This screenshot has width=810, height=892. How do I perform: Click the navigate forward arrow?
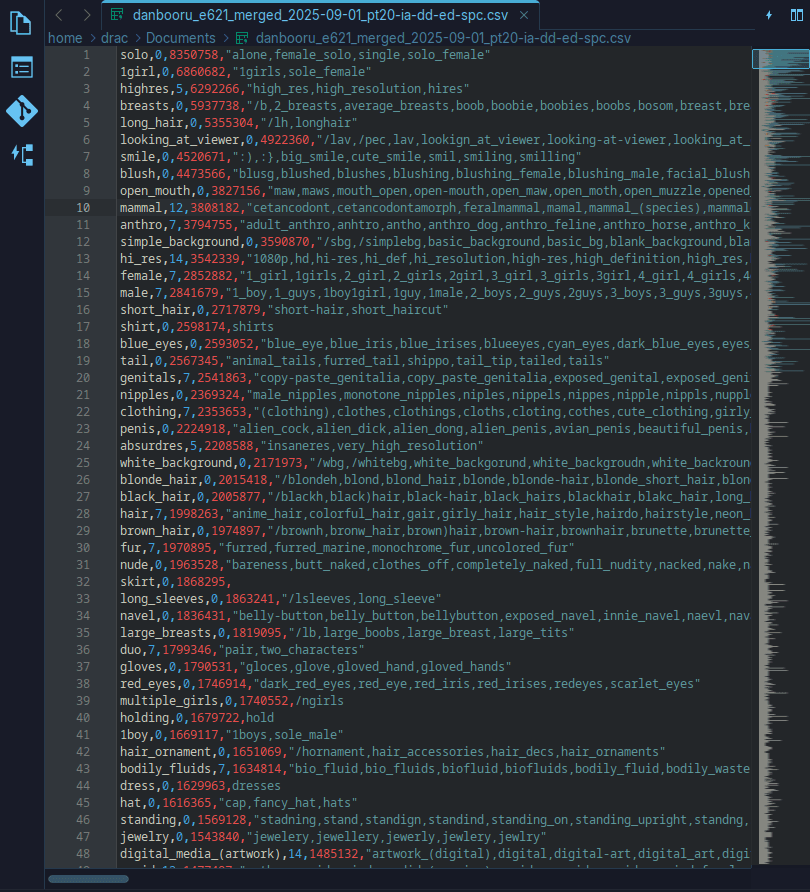pyautogui.click(x=86, y=15)
